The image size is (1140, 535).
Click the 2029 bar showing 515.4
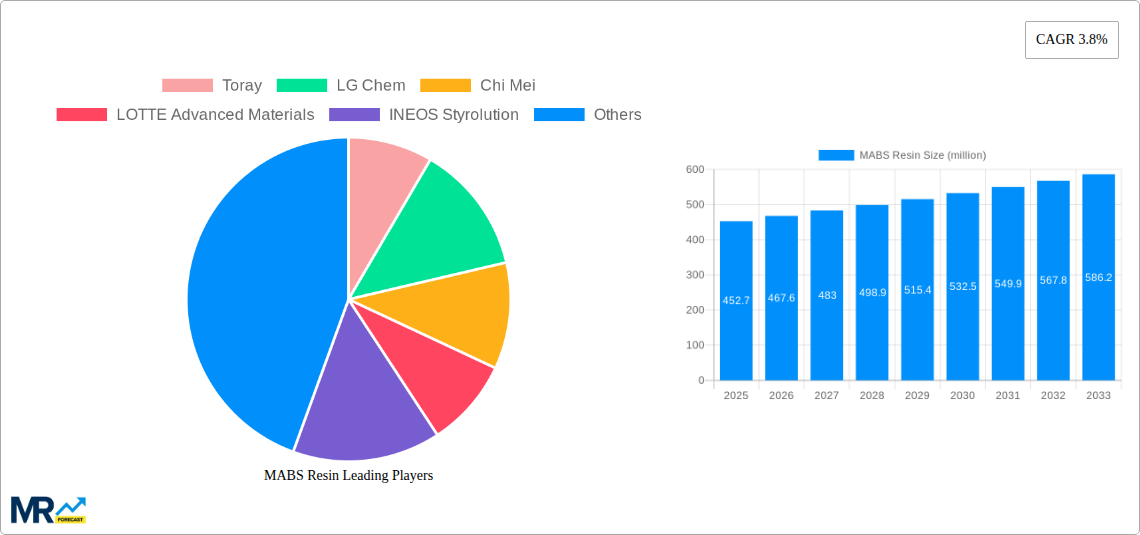pos(918,289)
